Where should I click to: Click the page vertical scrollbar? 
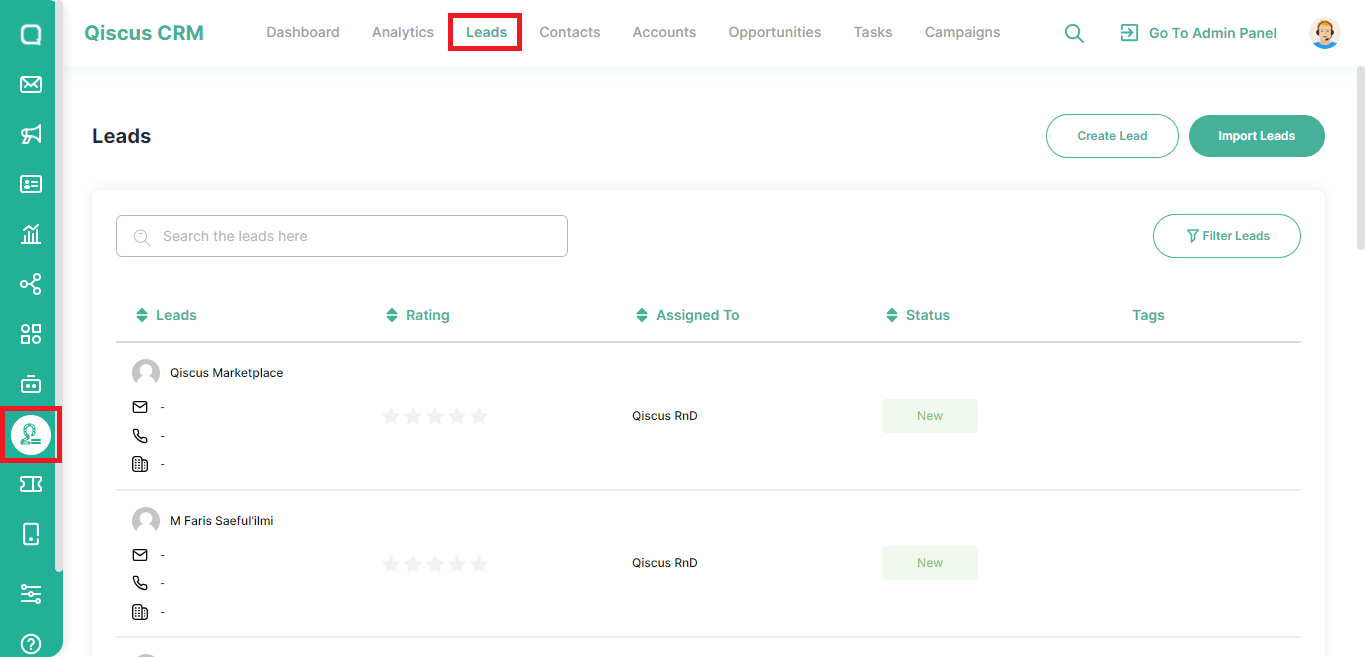click(1360, 158)
